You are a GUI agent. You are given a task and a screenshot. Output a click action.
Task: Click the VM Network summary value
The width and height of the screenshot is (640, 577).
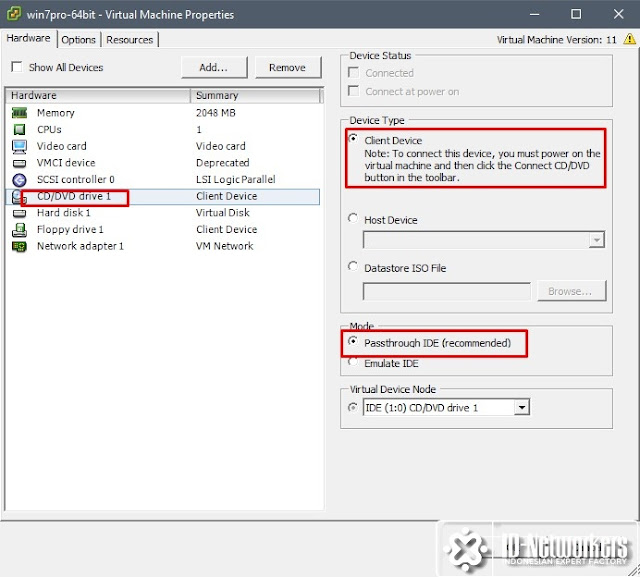[225, 246]
